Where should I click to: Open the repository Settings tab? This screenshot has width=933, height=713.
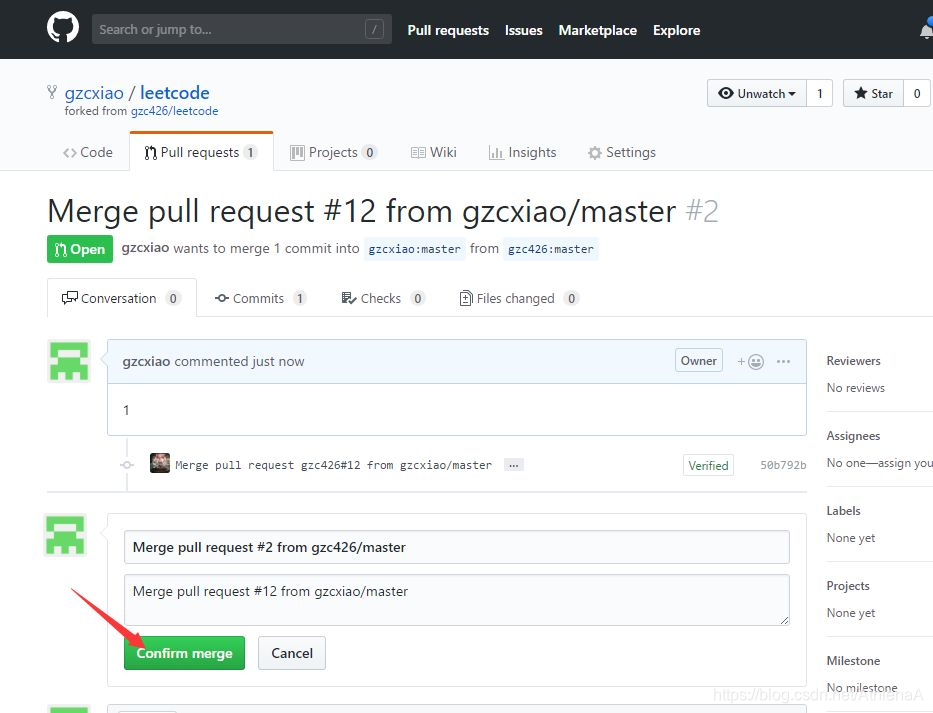tap(622, 152)
